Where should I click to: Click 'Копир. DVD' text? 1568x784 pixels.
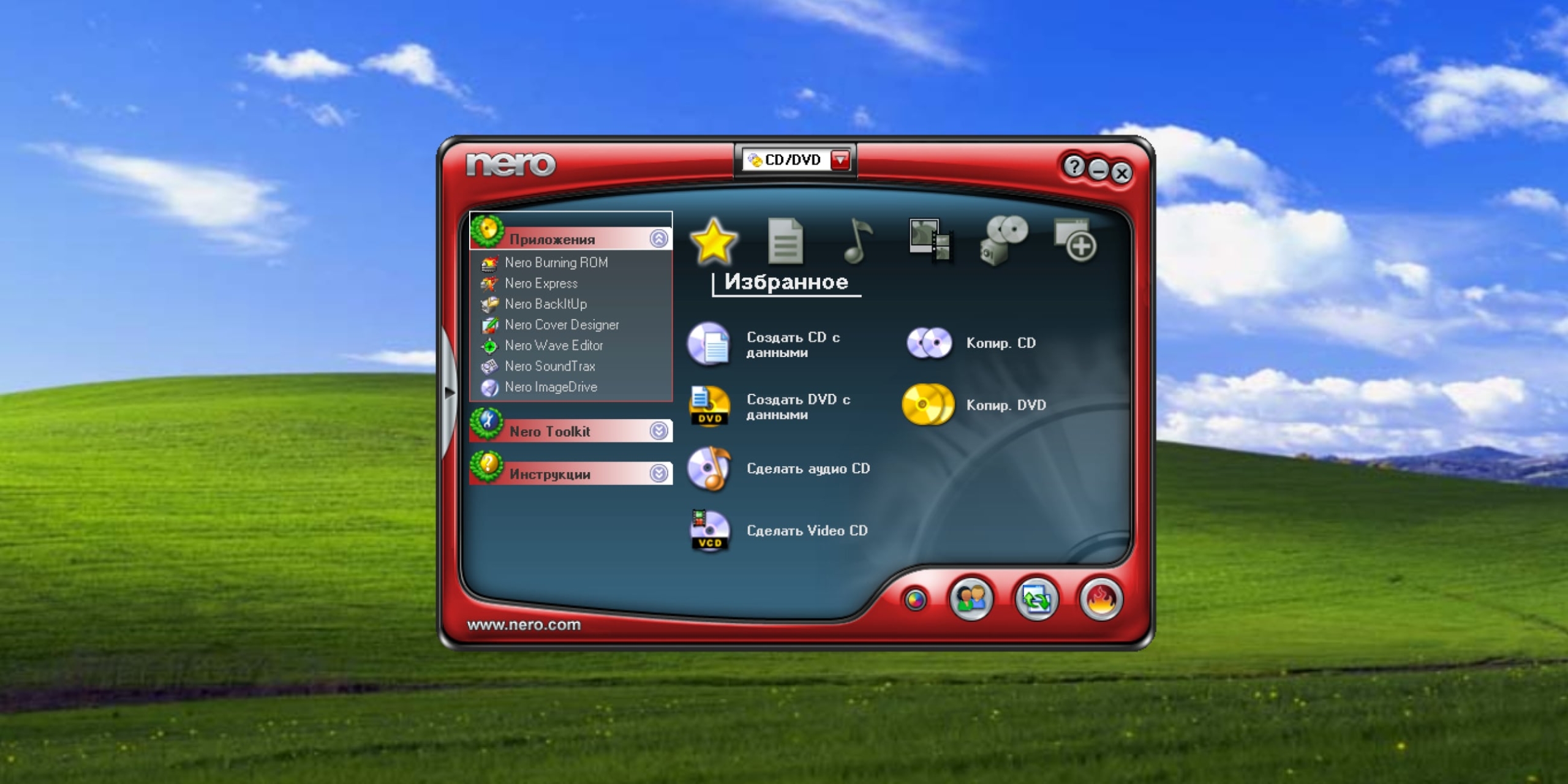coord(1006,405)
